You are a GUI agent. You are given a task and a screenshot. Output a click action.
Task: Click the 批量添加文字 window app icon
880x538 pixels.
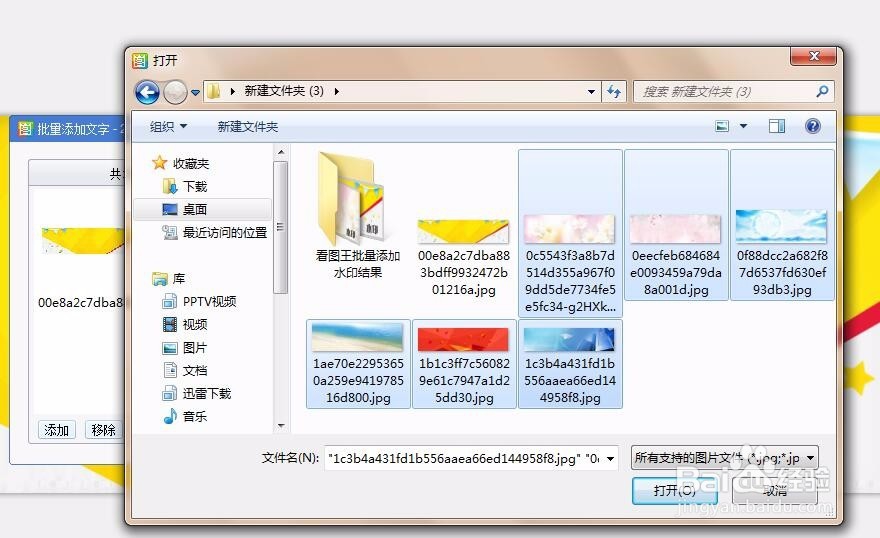point(25,128)
